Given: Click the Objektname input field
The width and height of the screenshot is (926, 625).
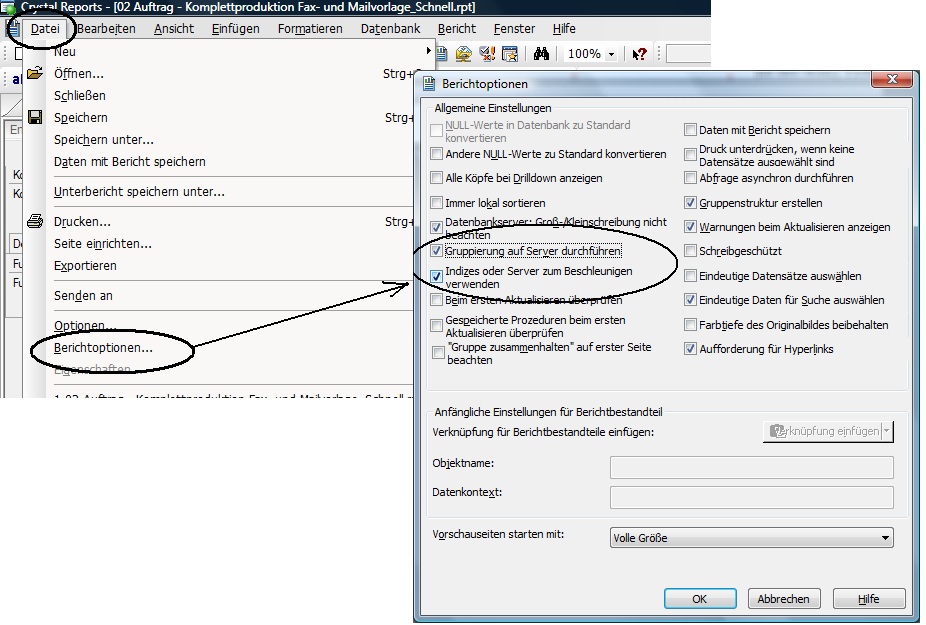Looking at the screenshot, I should (x=751, y=467).
